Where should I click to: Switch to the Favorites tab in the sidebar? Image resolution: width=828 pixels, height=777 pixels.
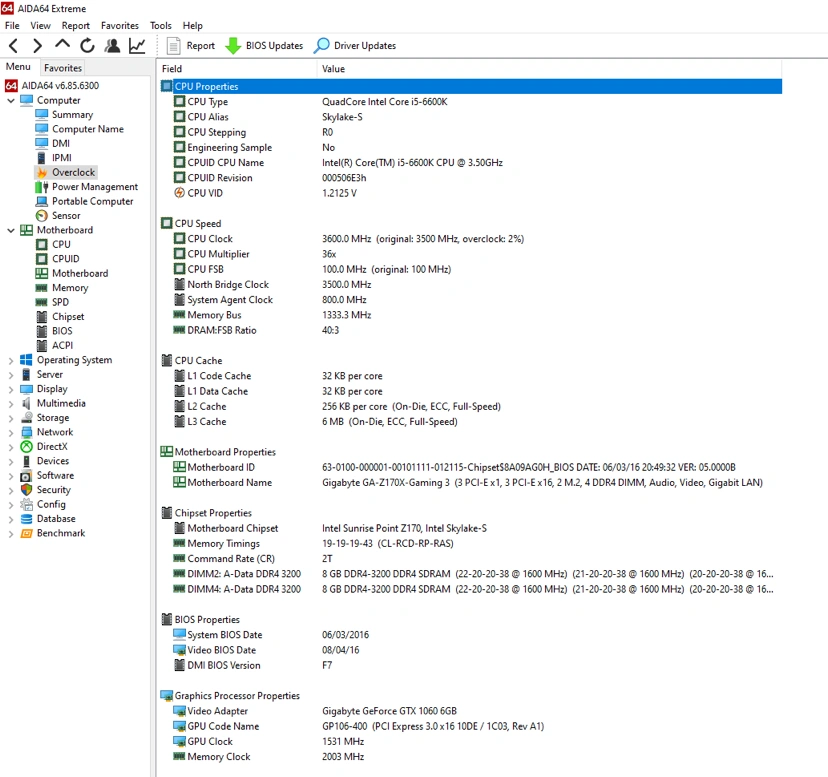pyautogui.click(x=63, y=68)
